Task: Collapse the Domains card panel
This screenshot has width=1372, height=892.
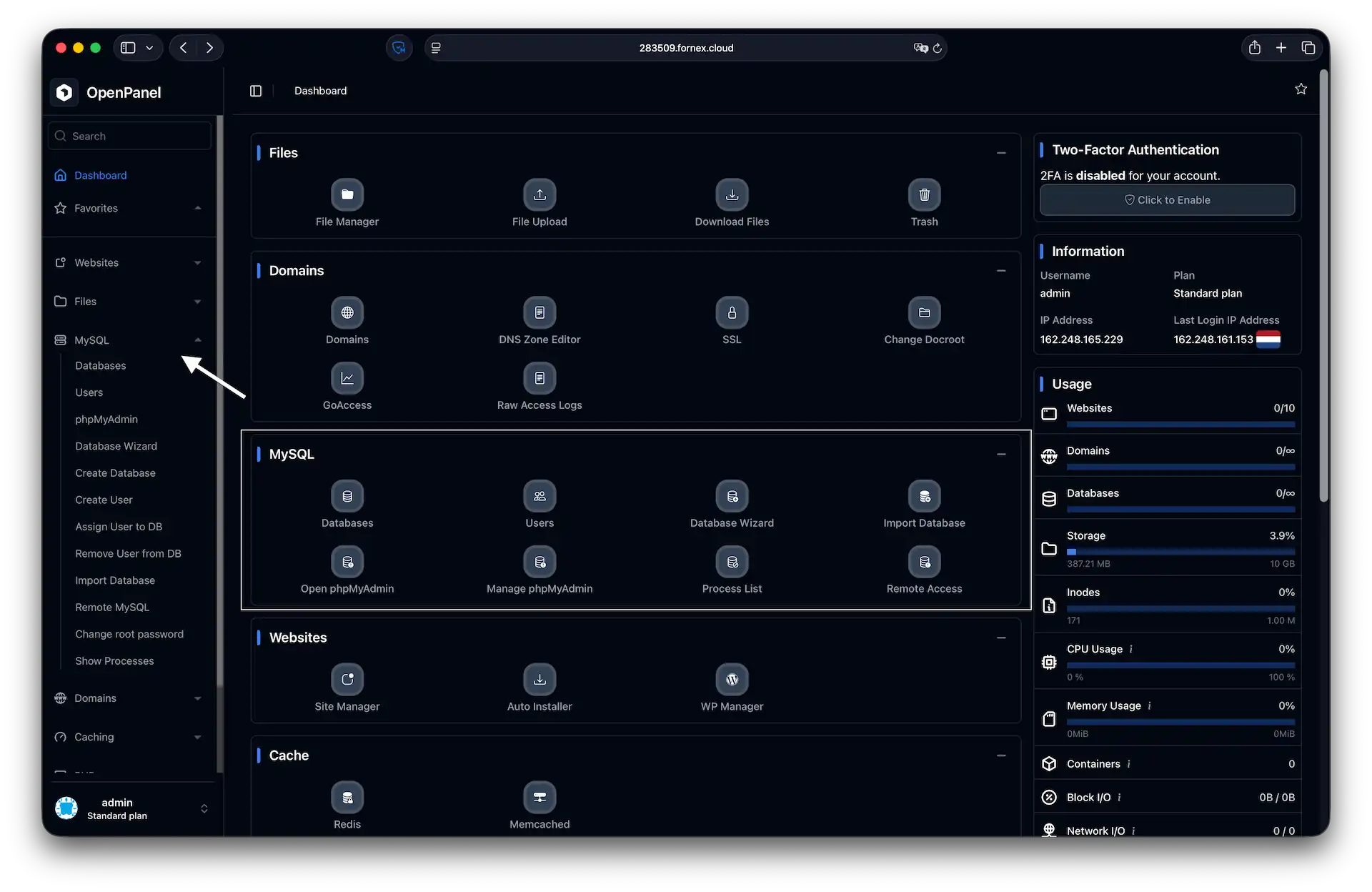Action: (1000, 270)
